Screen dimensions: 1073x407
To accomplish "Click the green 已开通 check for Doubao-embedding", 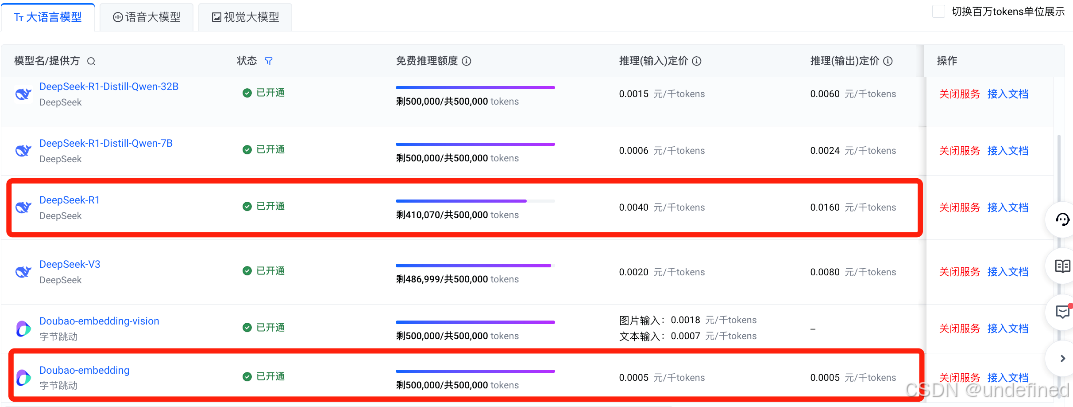I will (247, 376).
